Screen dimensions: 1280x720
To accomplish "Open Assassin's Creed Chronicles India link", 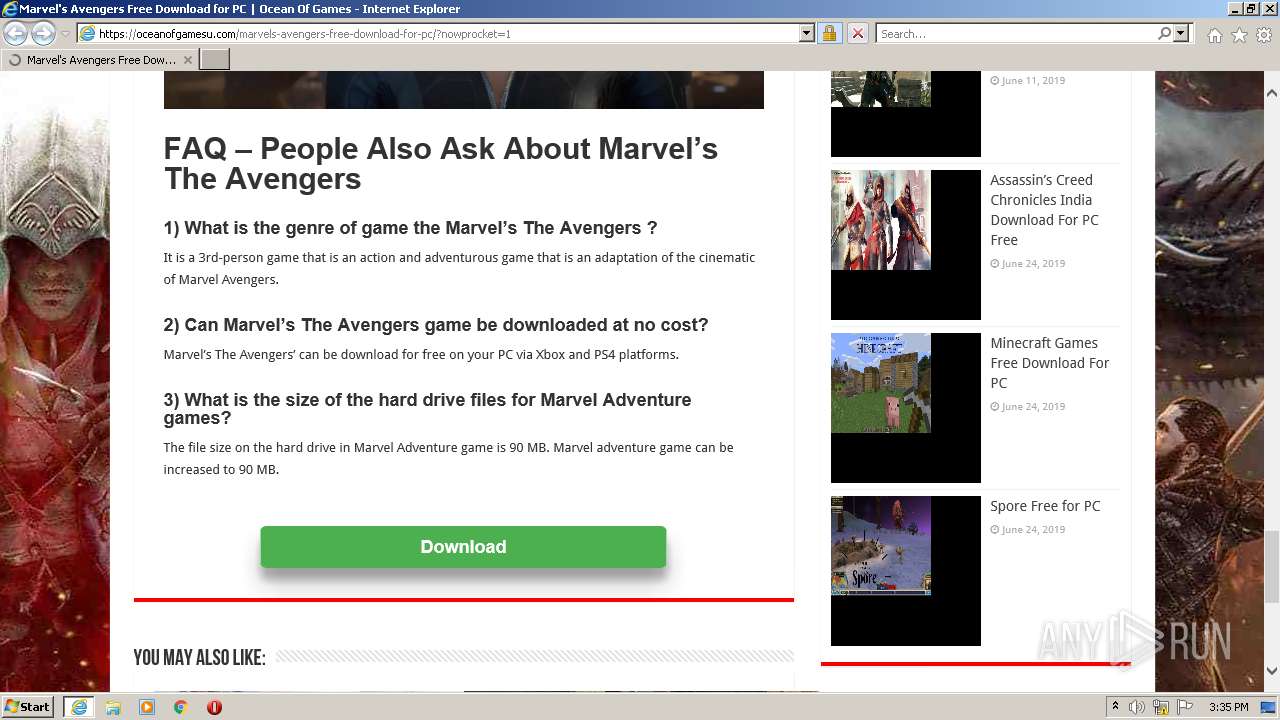I will [1044, 210].
